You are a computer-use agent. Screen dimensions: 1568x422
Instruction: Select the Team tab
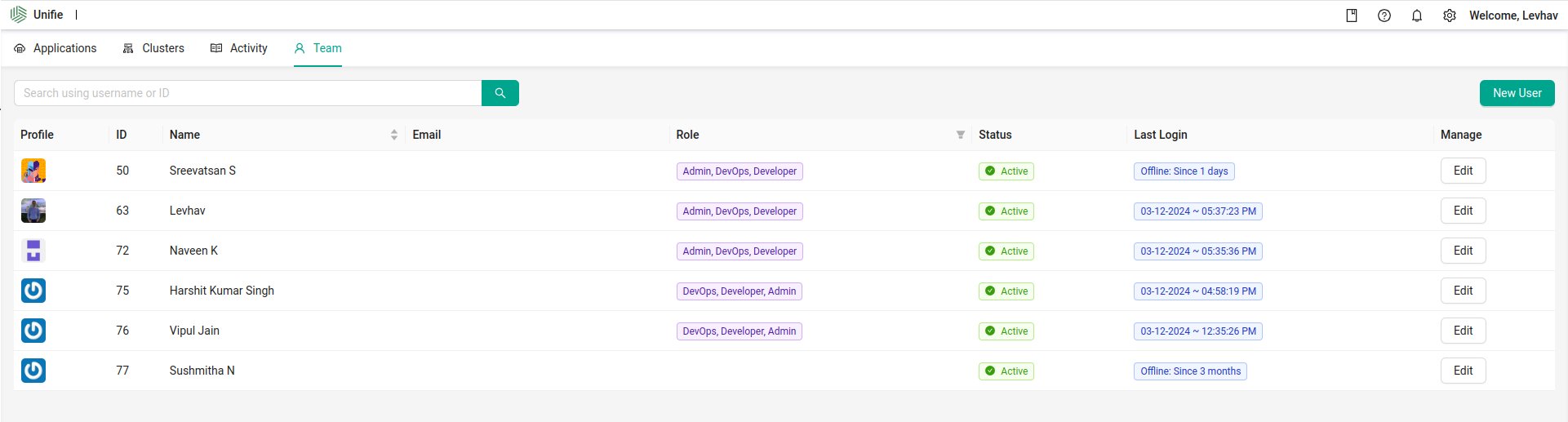318,48
